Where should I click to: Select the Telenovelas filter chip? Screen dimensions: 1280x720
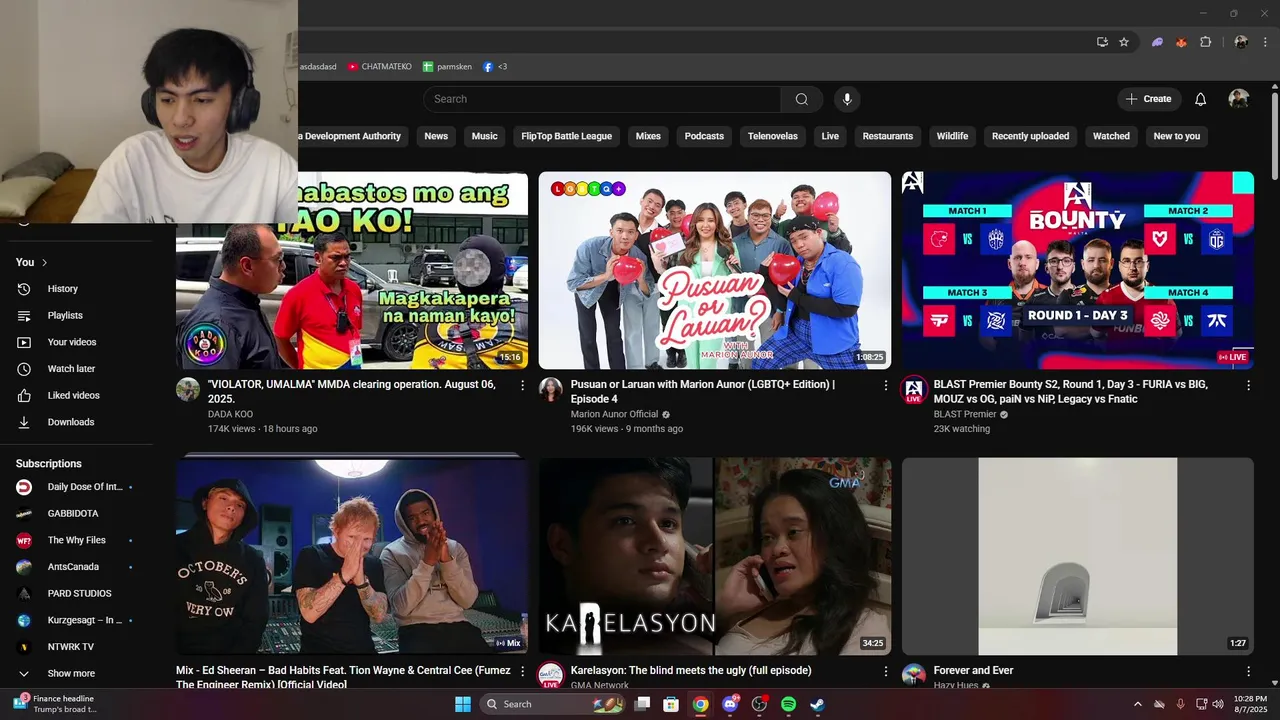(773, 136)
